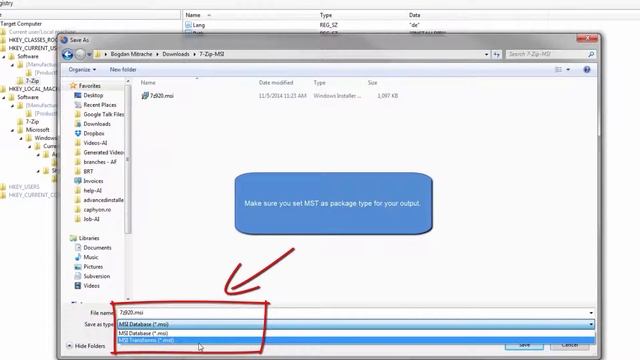640x360 pixels.
Task: Select Libraries in navigation pane
Action: click(x=89, y=238)
